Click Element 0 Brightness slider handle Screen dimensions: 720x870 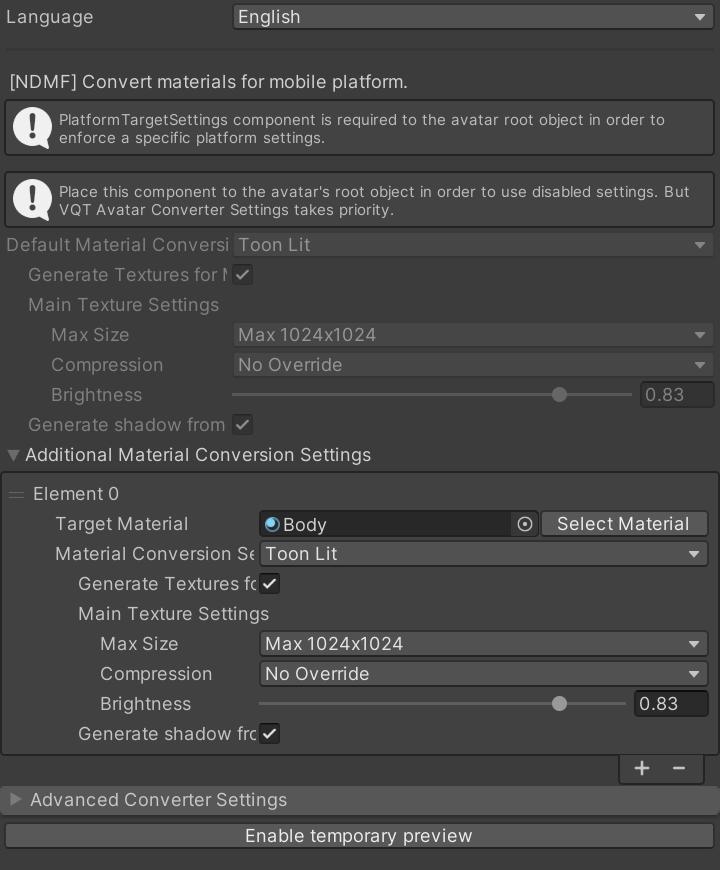pyautogui.click(x=559, y=704)
